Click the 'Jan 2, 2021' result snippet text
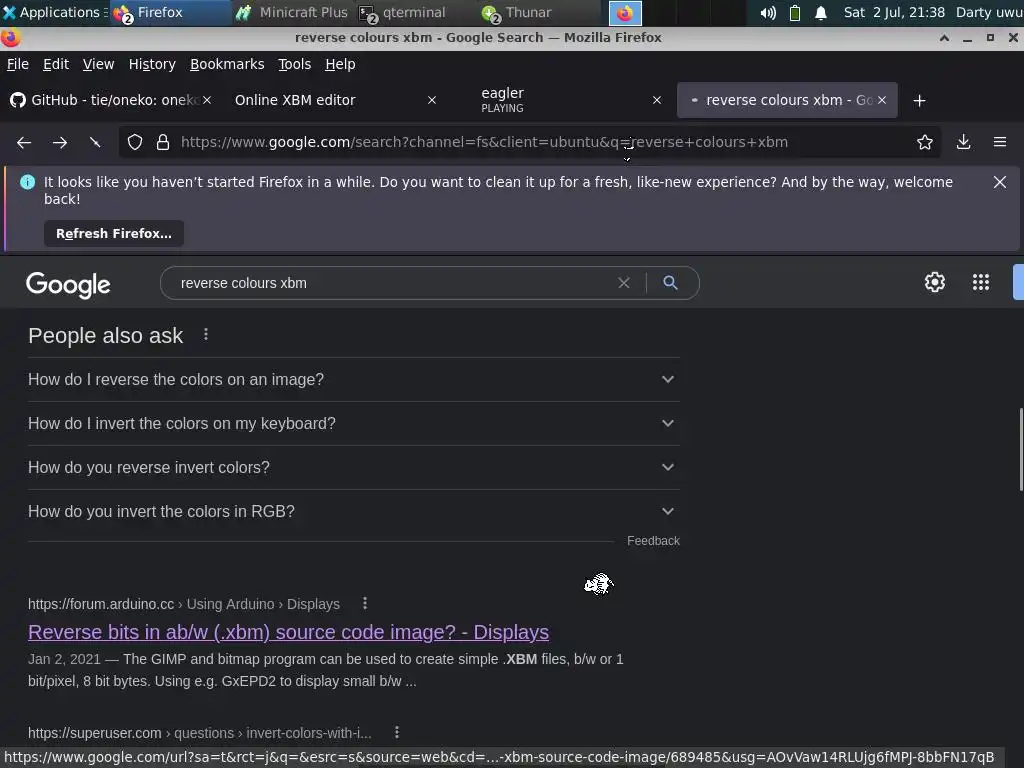1024x768 pixels. point(326,670)
